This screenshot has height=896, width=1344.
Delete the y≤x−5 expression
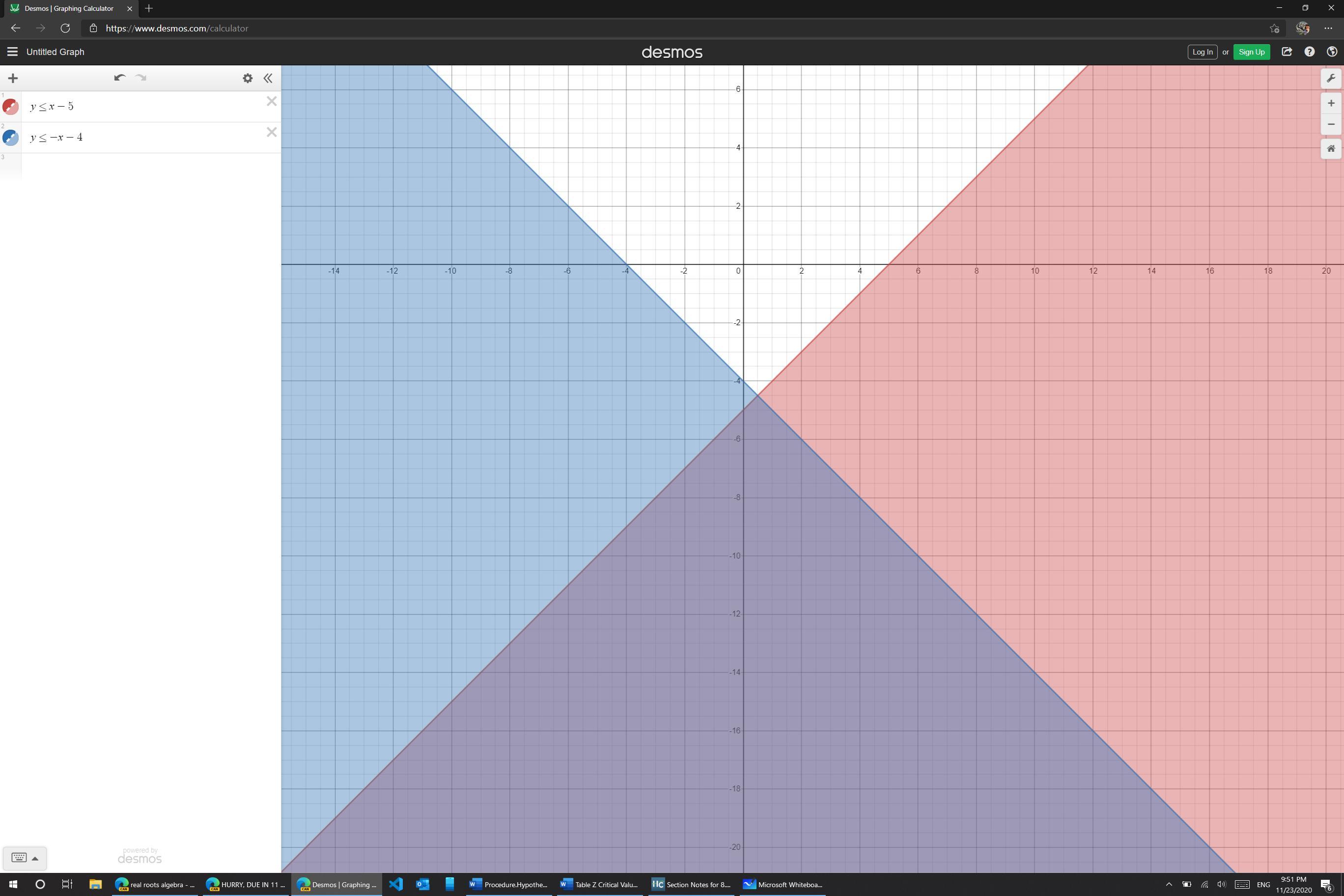[272, 102]
